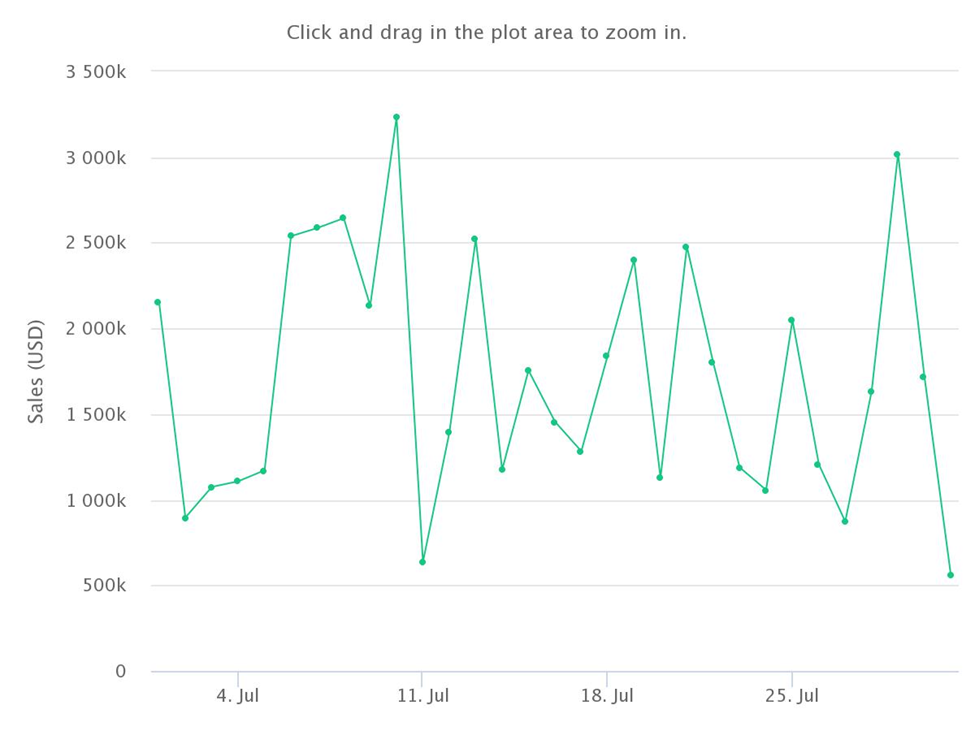Click the '4. Jul' x-axis label
Image resolution: width=975 pixels, height=731 pixels.
238,695
